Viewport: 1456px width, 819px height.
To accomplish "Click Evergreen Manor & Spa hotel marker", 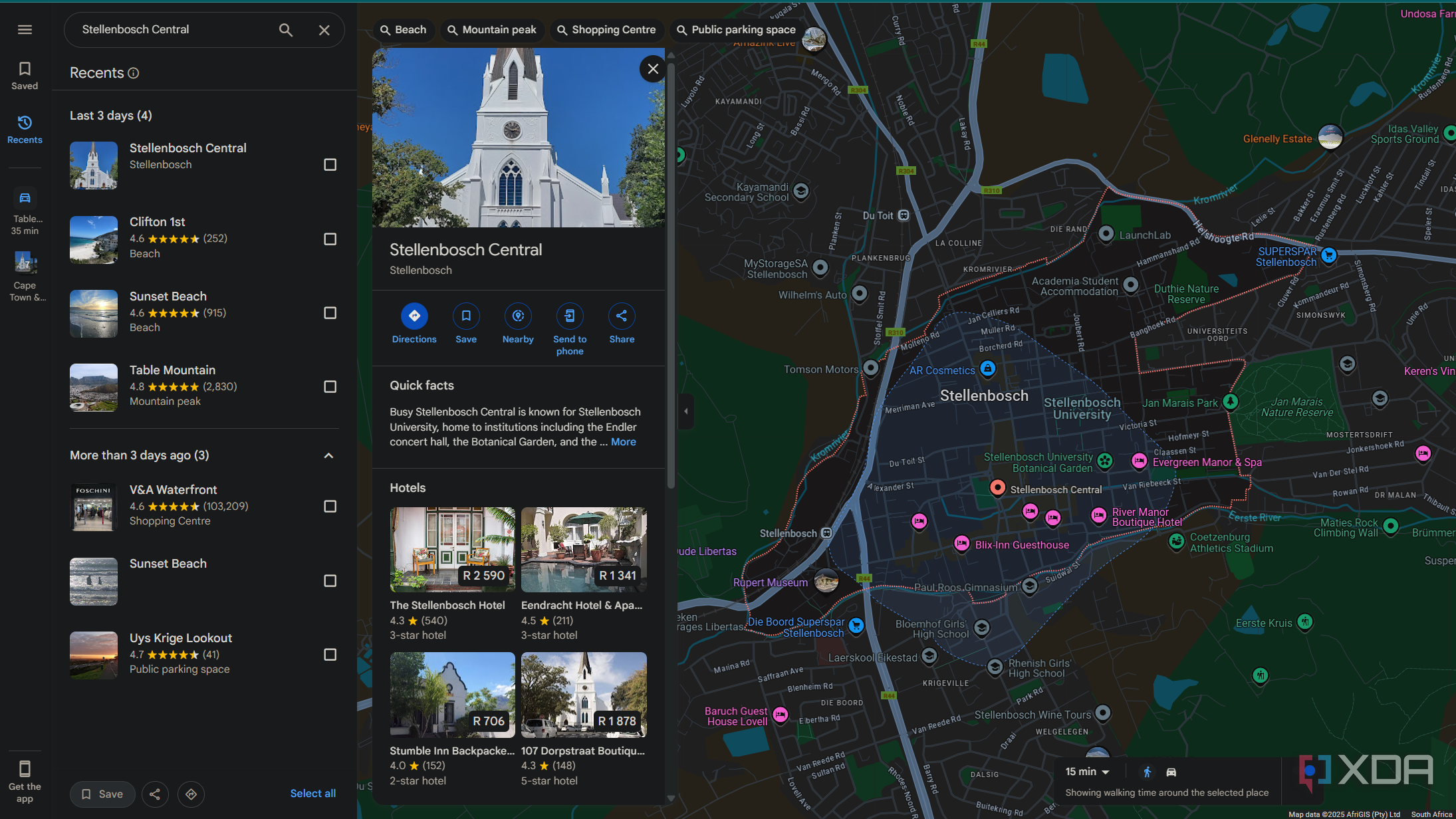I will tap(1139, 461).
